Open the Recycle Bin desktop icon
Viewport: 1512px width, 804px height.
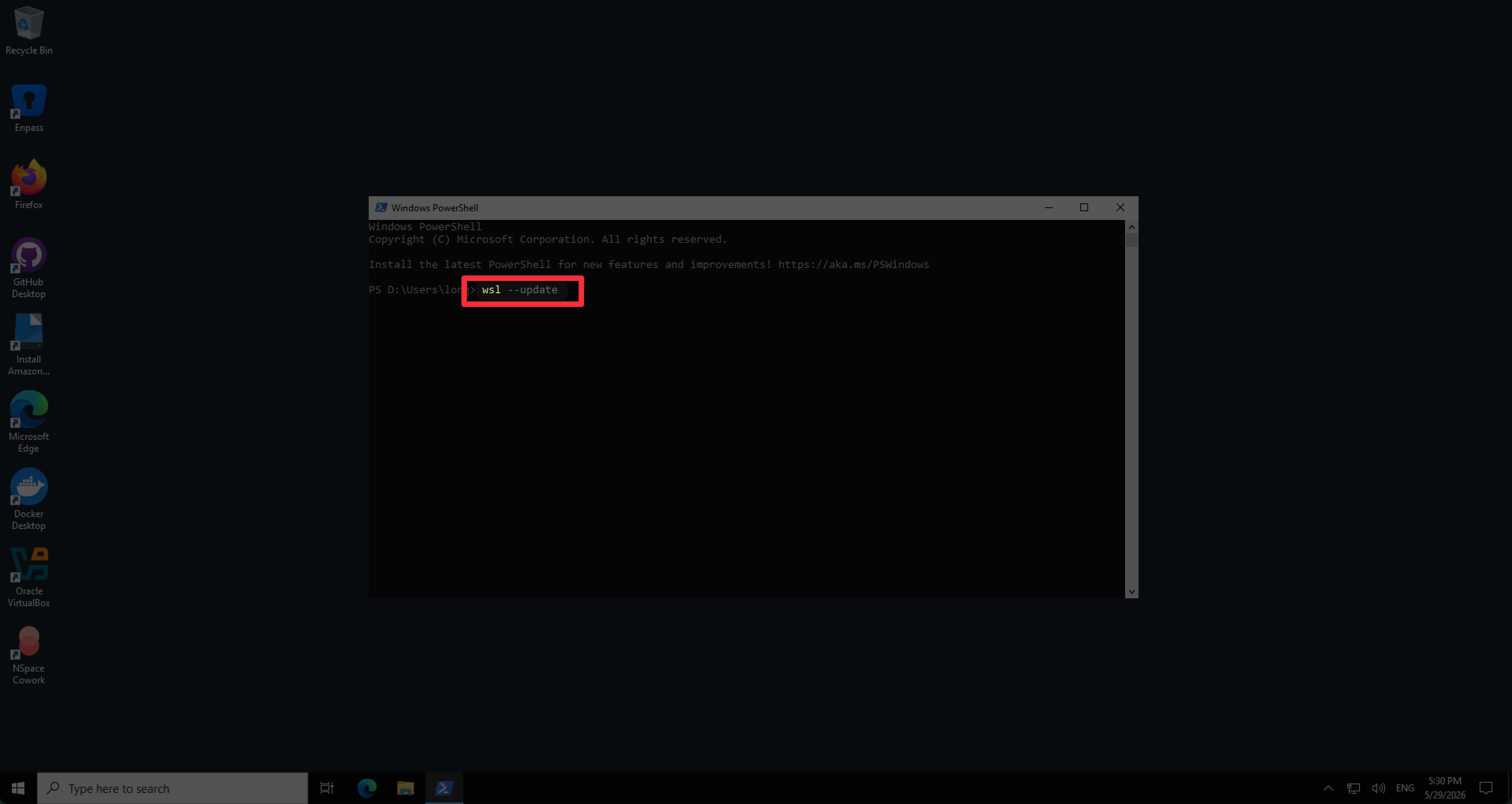point(29,31)
